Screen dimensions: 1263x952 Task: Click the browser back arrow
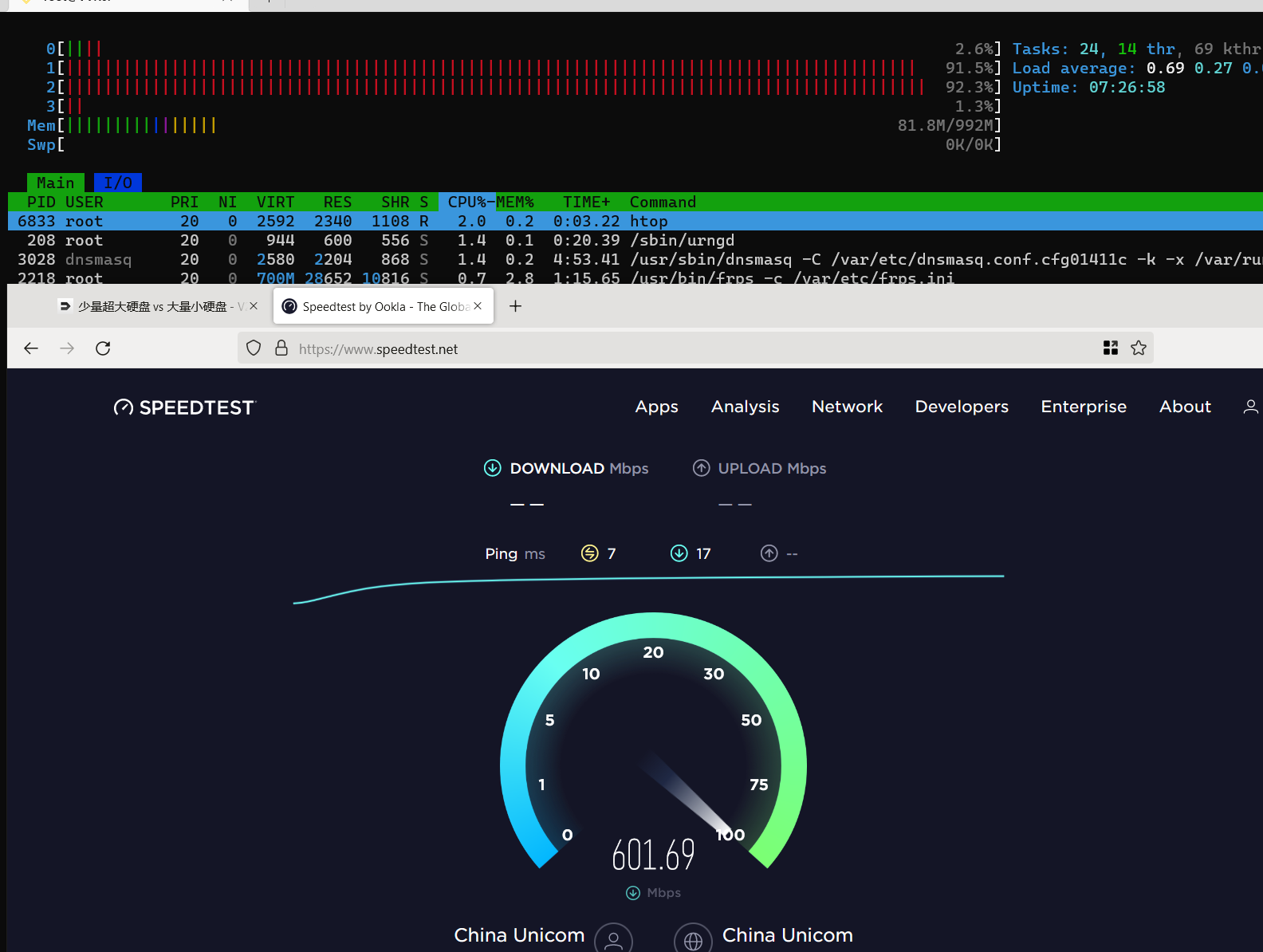pos(31,348)
